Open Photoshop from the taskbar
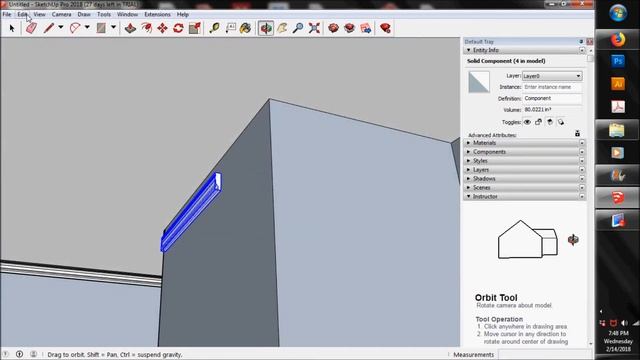This screenshot has width=640, height=360. (618, 62)
